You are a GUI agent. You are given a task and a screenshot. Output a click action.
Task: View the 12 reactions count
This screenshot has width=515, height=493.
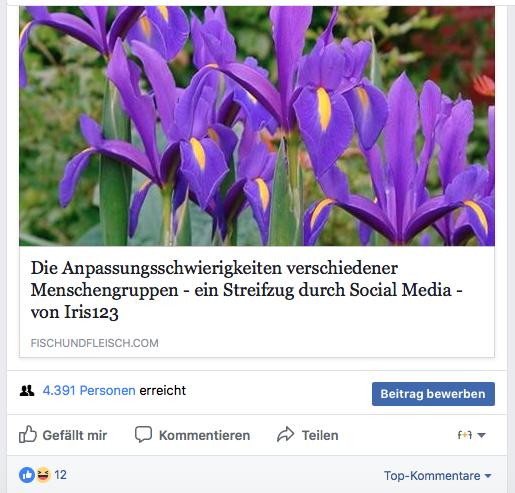[x=60, y=475]
